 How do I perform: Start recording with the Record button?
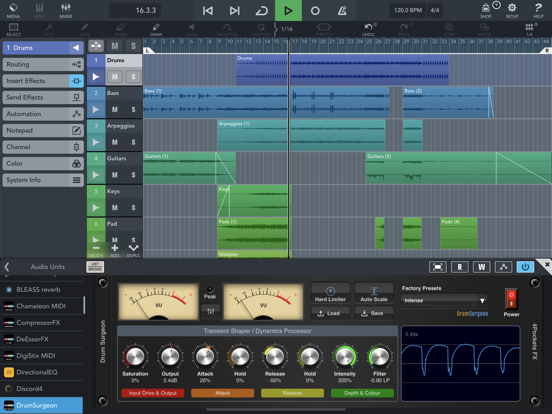point(315,11)
